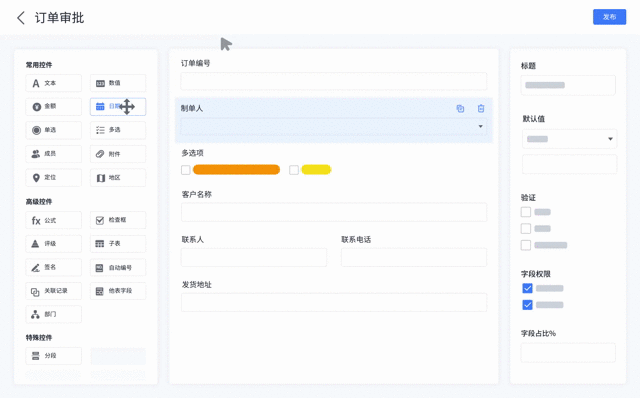Enable the first 验证 checkbox
The image size is (640, 398).
[526, 212]
